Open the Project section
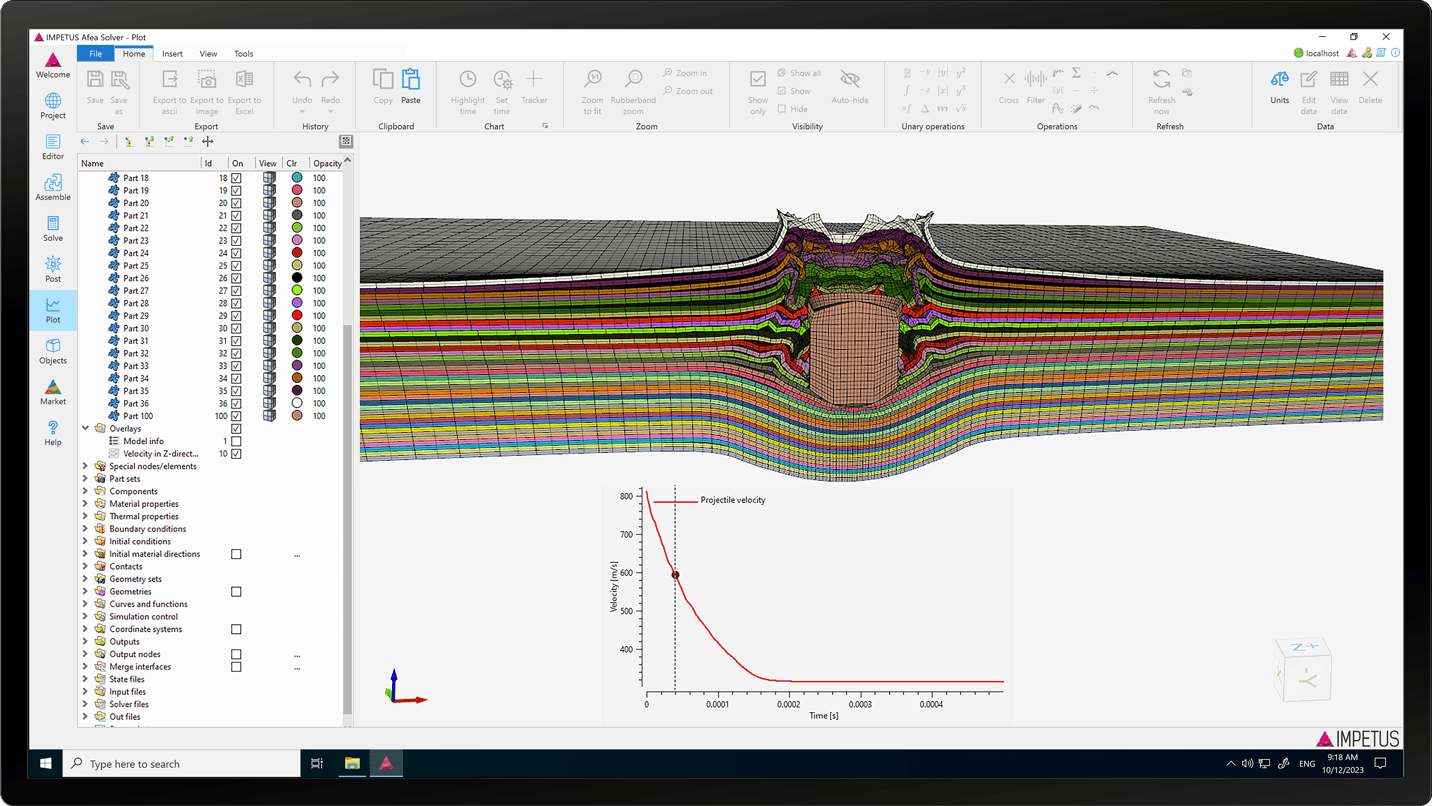The image size is (1432, 806). (53, 106)
